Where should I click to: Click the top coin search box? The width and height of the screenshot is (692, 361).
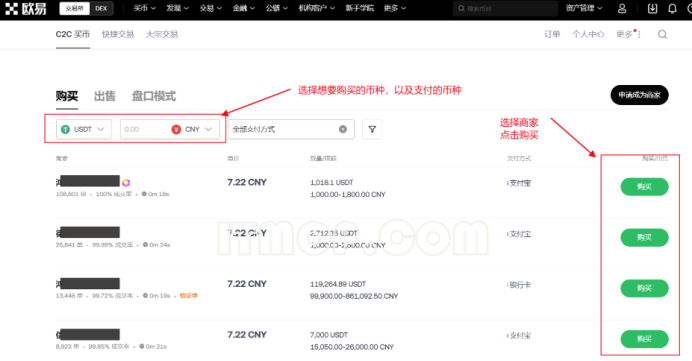505,8
